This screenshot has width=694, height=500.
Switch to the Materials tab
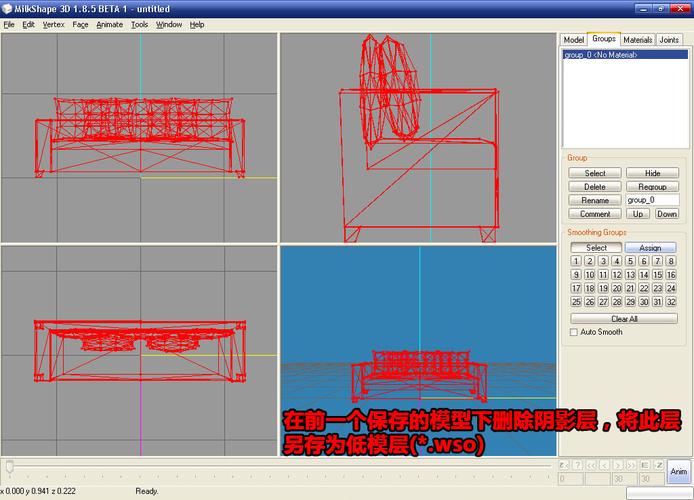(637, 40)
